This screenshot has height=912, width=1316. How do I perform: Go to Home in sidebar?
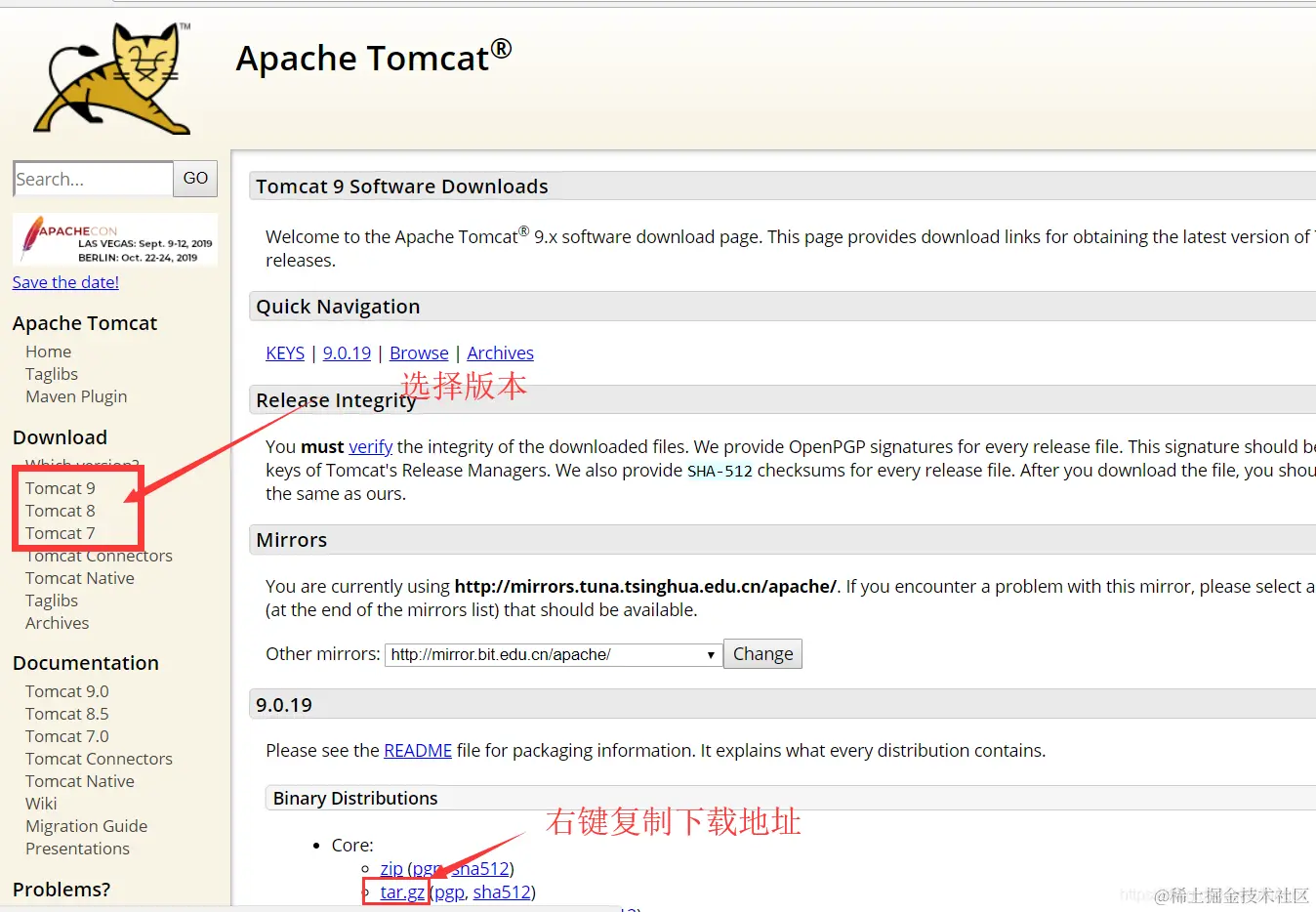pyautogui.click(x=49, y=352)
